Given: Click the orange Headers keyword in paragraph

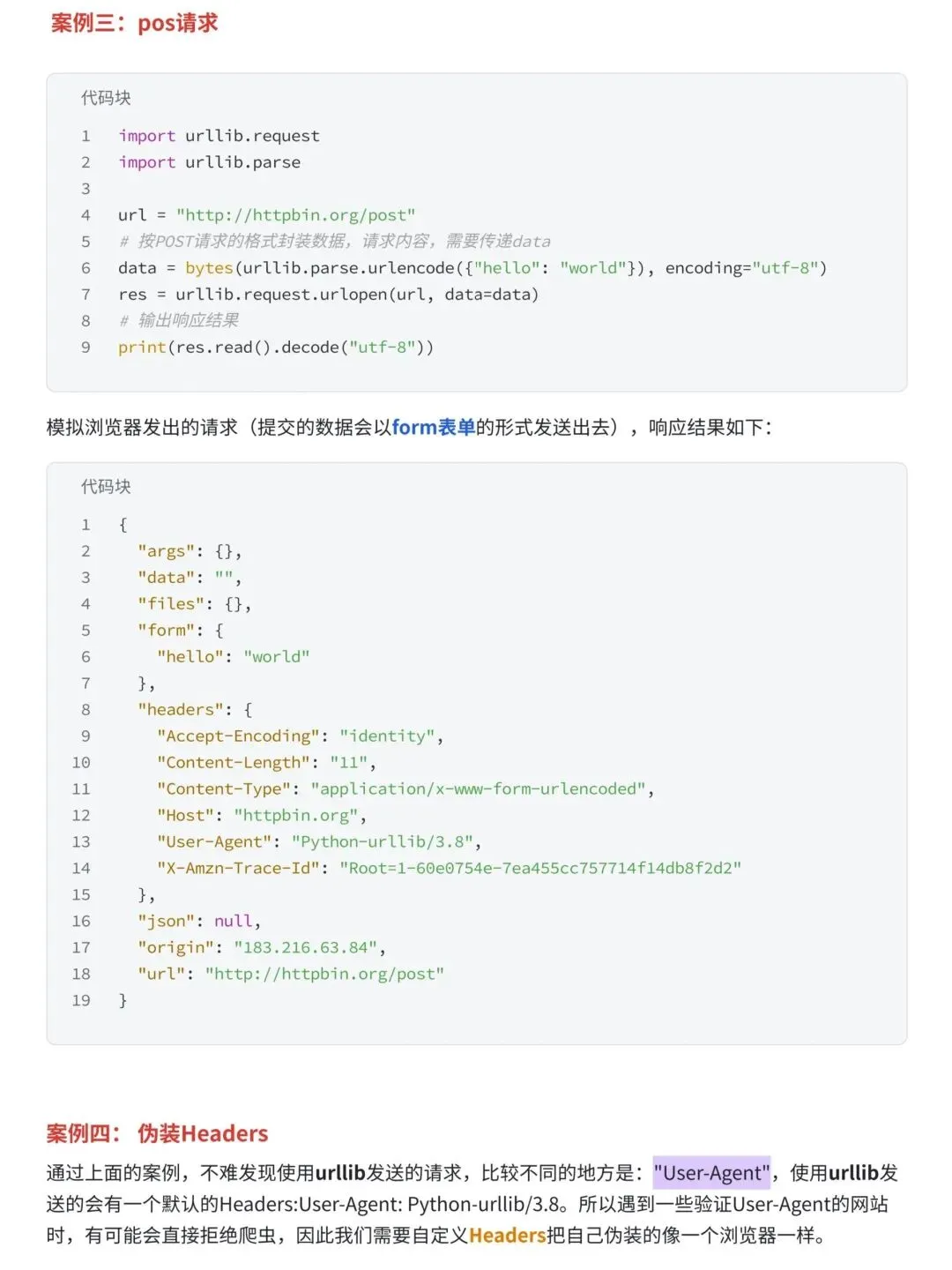Looking at the screenshot, I should pos(508,1236).
